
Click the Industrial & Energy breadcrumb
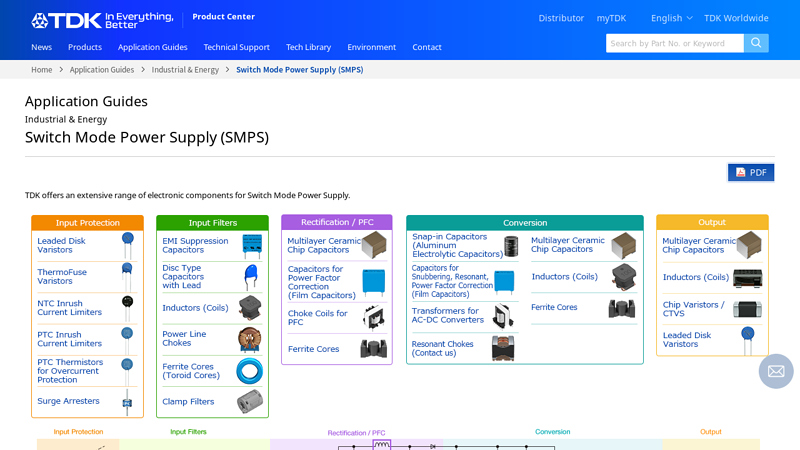pyautogui.click(x=185, y=70)
